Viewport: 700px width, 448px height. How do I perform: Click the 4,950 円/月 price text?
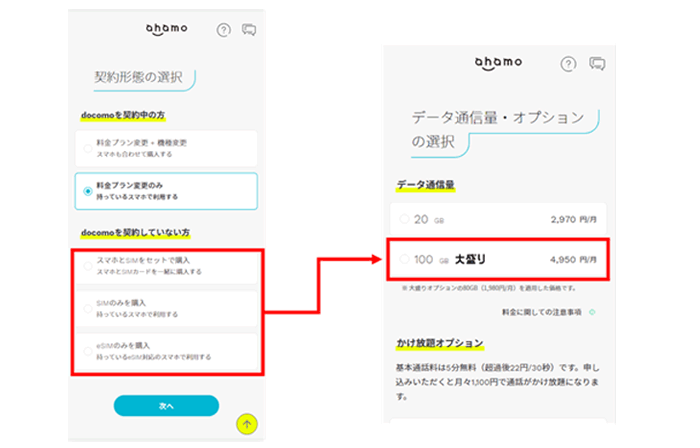click(574, 260)
